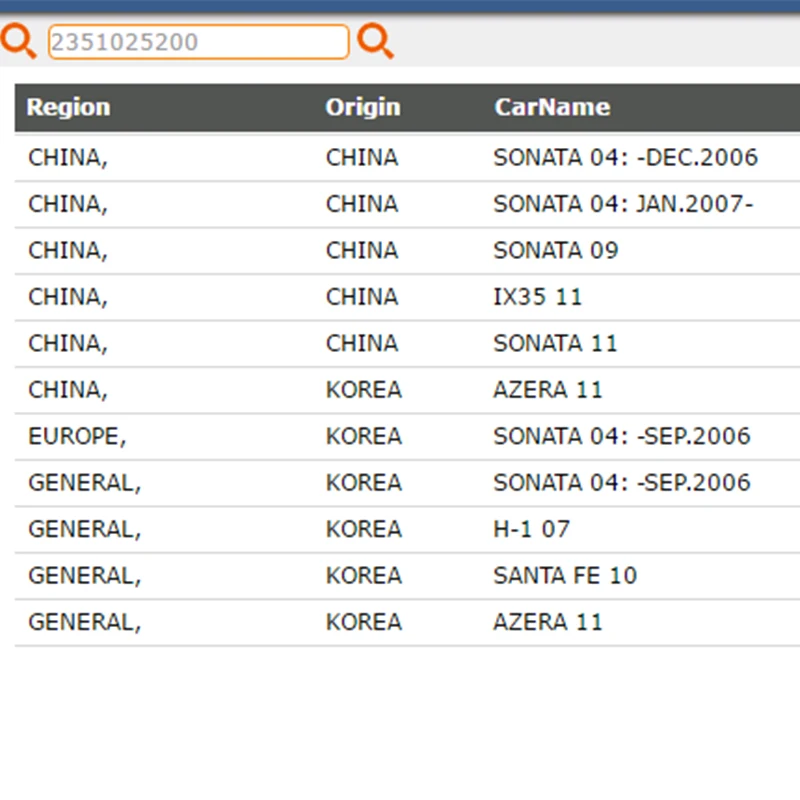Click CHINA, region in IX35 11 row

(68, 297)
